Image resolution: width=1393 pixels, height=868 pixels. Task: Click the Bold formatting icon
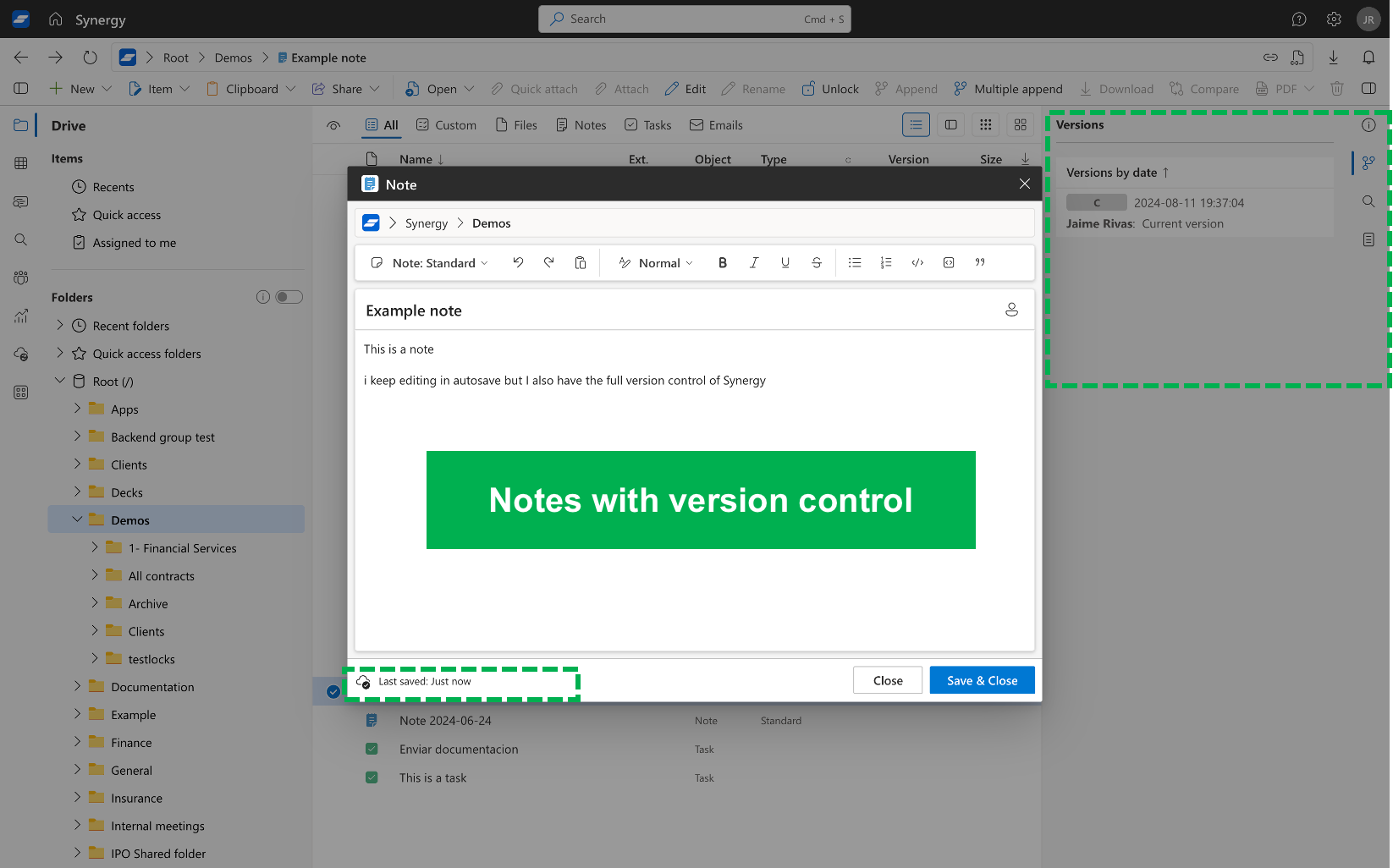coord(723,263)
